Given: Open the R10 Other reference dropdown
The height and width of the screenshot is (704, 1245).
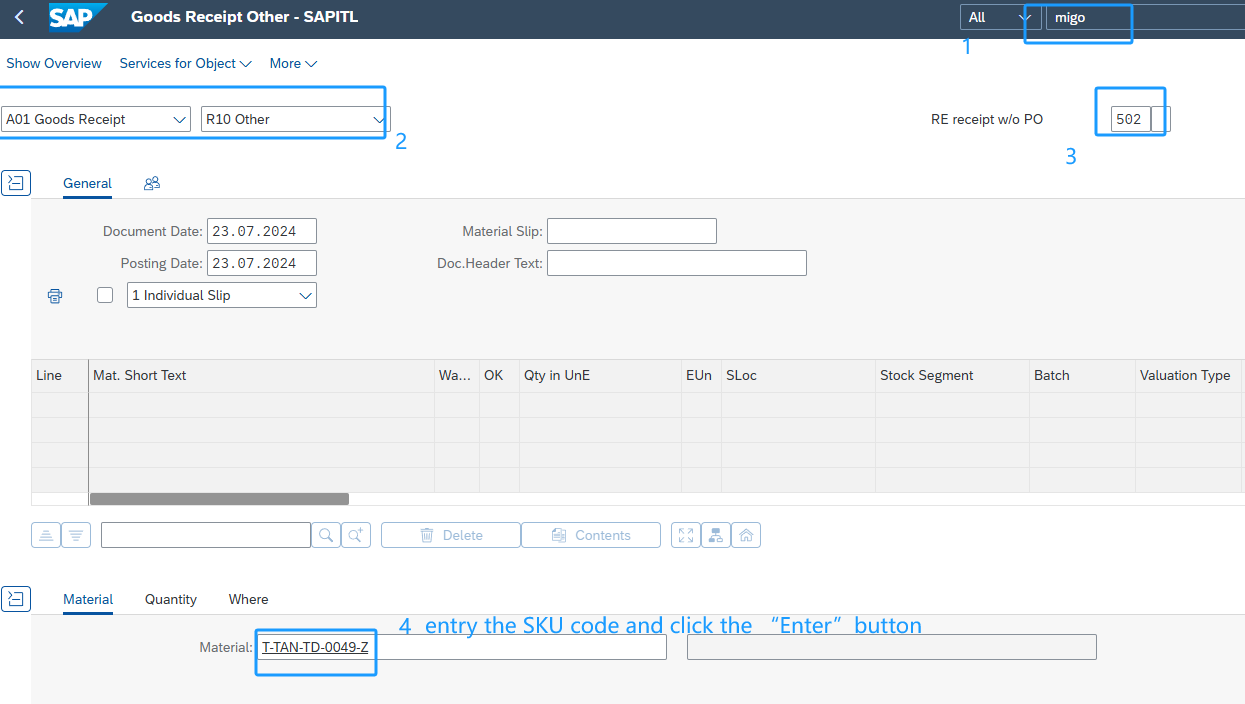Looking at the screenshot, I should (x=295, y=119).
